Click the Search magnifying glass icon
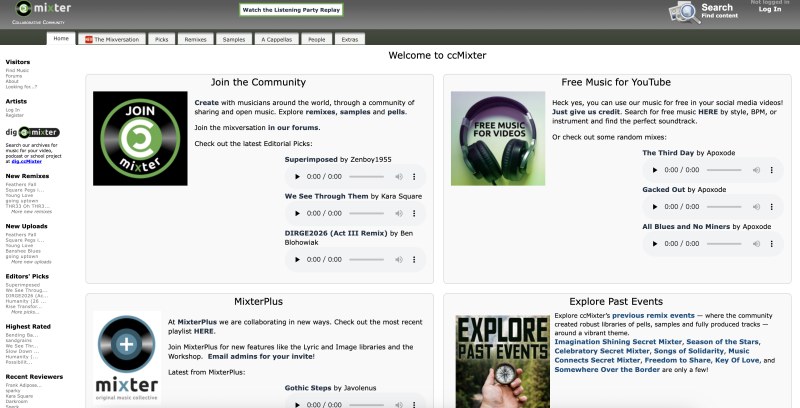Viewport: 800px width, 408px height. click(x=684, y=12)
